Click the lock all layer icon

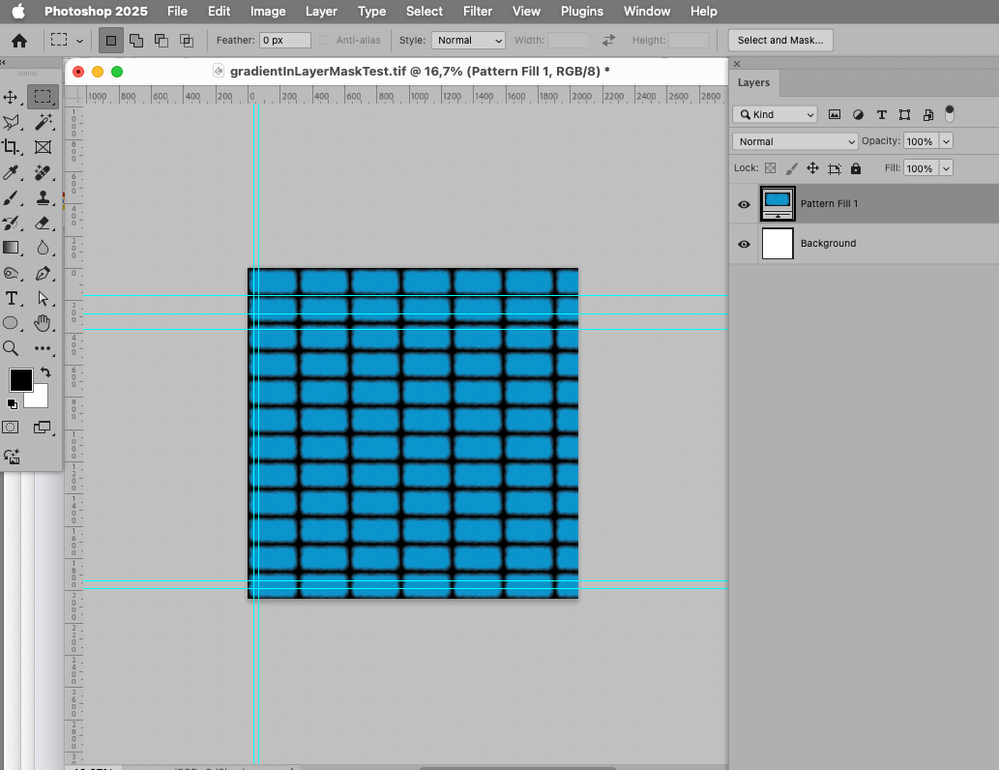pos(855,169)
